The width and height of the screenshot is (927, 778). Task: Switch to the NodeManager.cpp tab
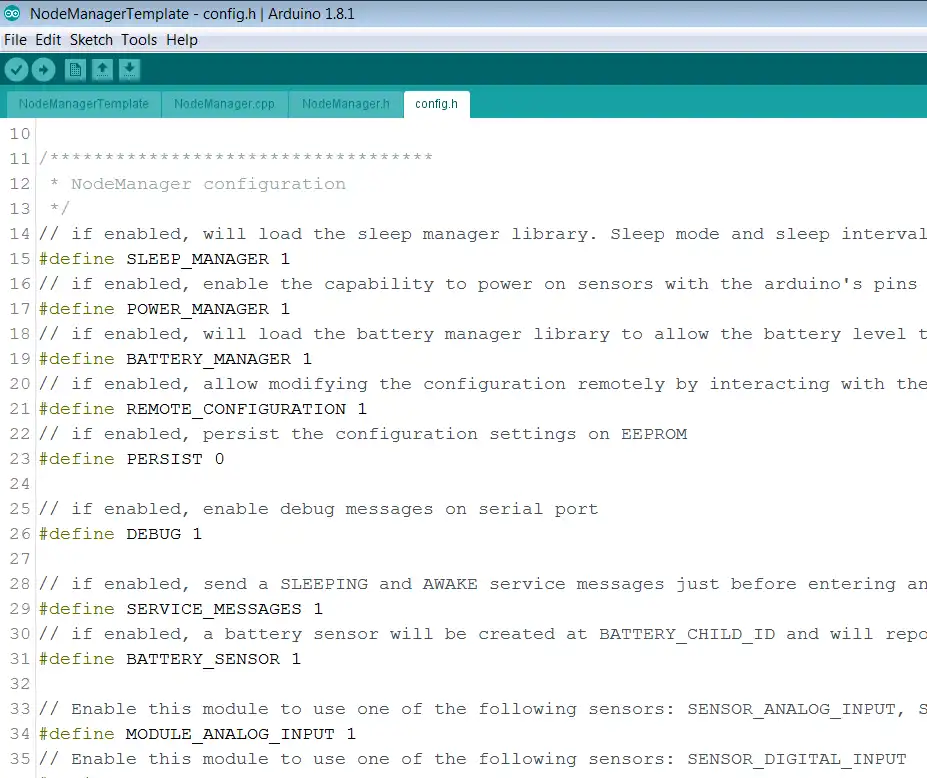[224, 104]
